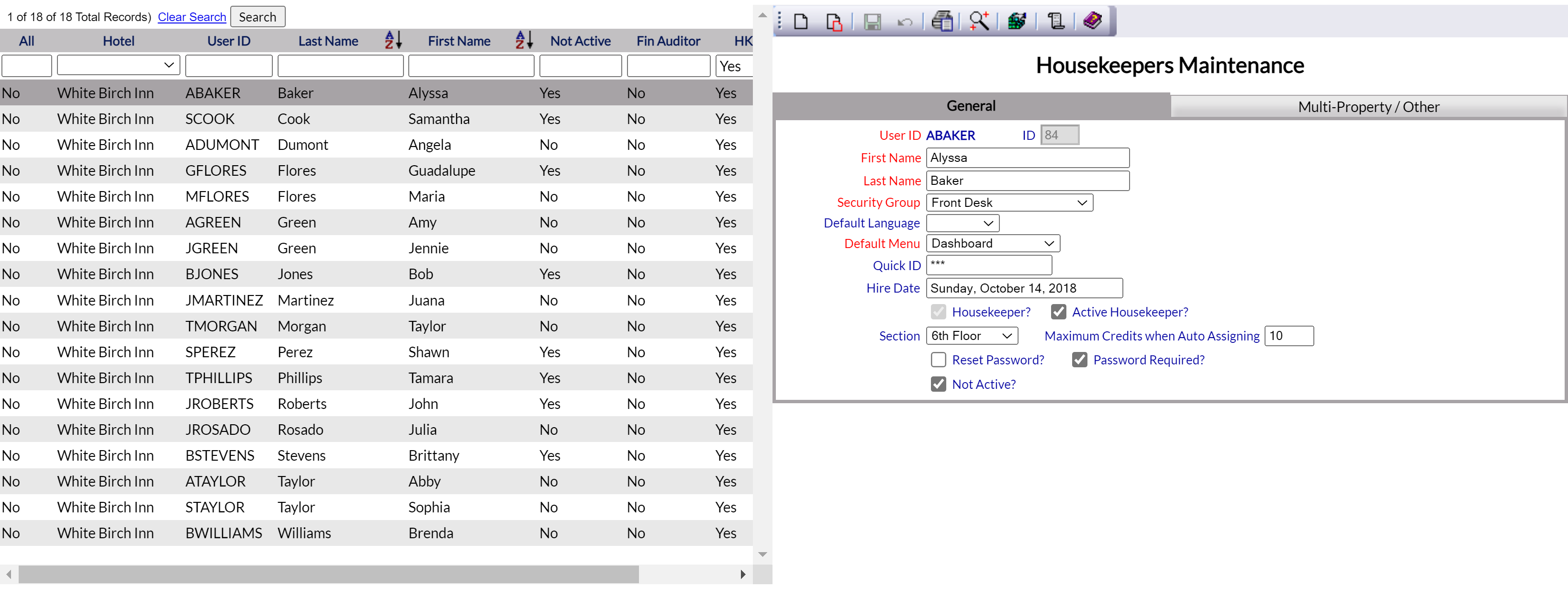
Task: Click the New record blank page icon
Action: tap(801, 22)
